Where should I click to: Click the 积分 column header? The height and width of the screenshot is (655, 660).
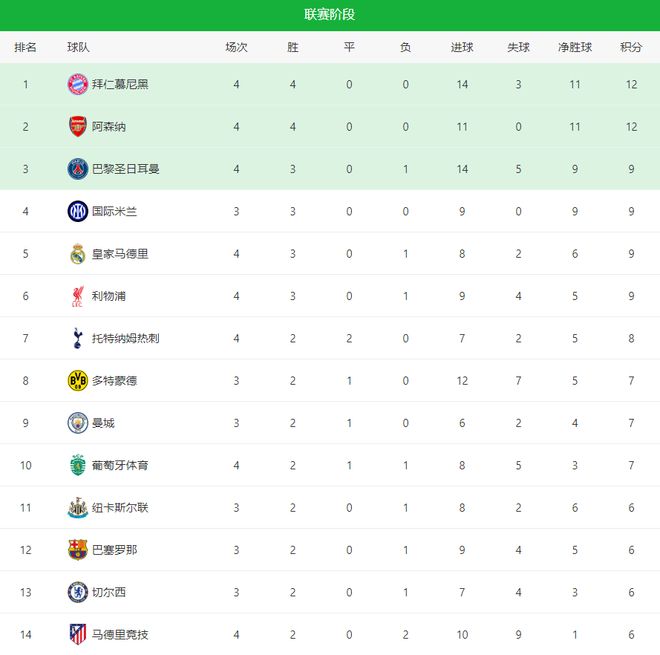pyautogui.click(x=631, y=47)
